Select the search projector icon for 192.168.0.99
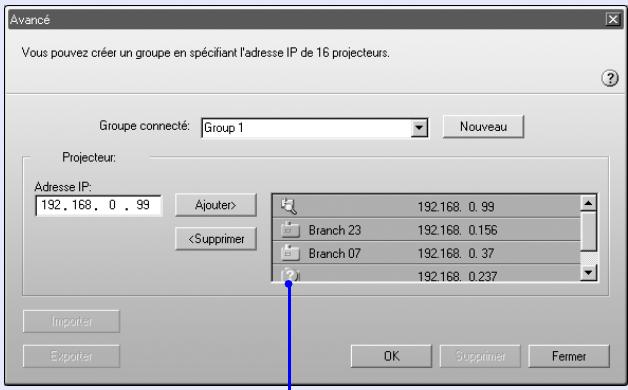The width and height of the screenshot is (628, 390). pyautogui.click(x=289, y=206)
